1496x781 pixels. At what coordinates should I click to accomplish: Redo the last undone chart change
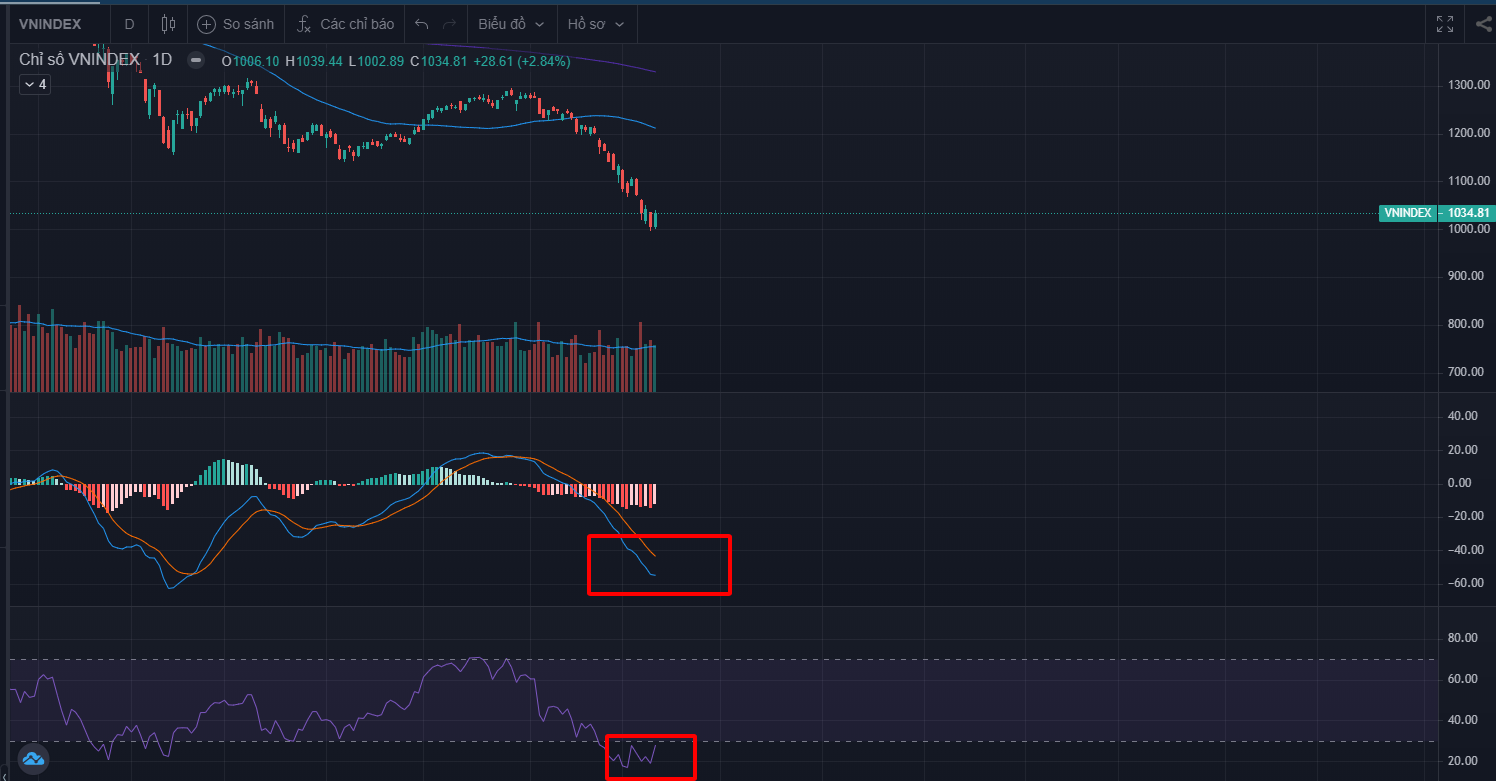point(449,23)
